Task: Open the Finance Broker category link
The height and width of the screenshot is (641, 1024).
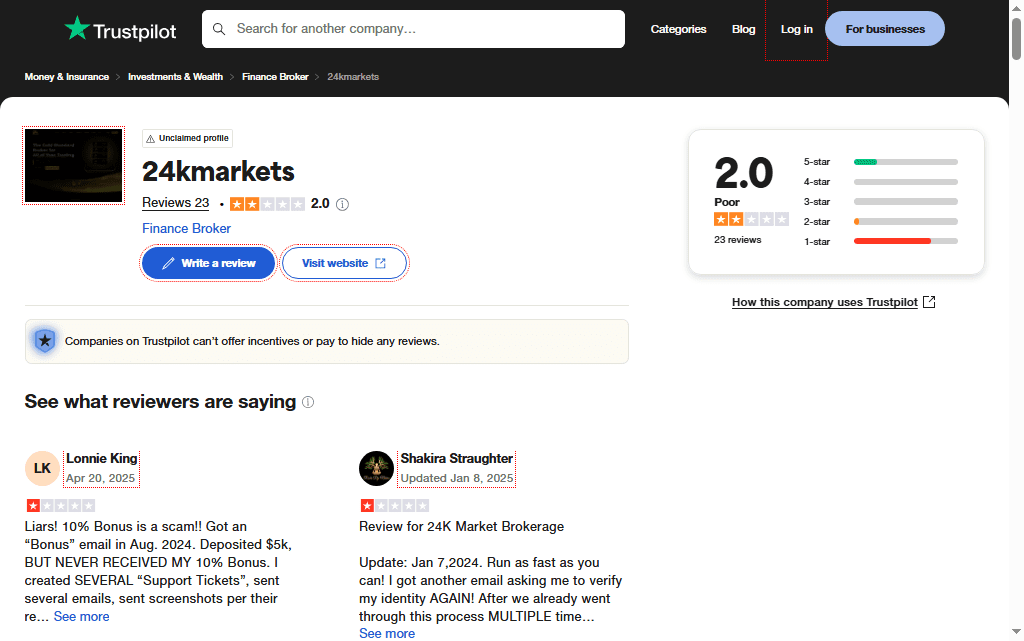Action: click(187, 228)
